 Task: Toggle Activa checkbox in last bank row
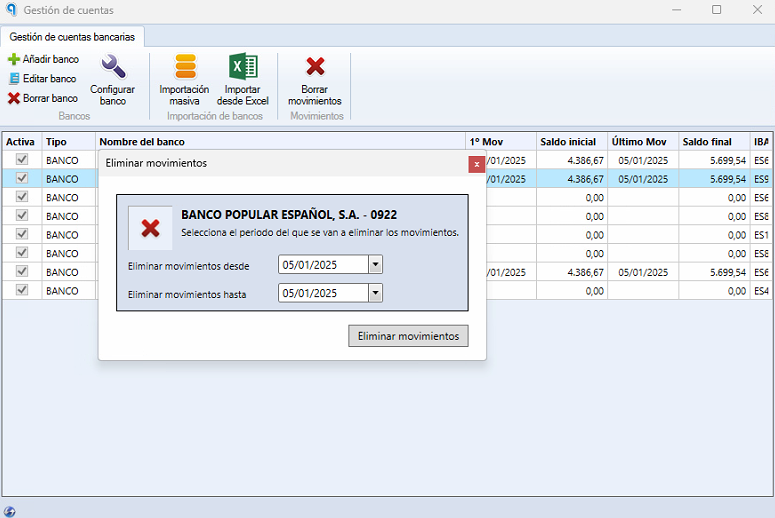[22, 290]
